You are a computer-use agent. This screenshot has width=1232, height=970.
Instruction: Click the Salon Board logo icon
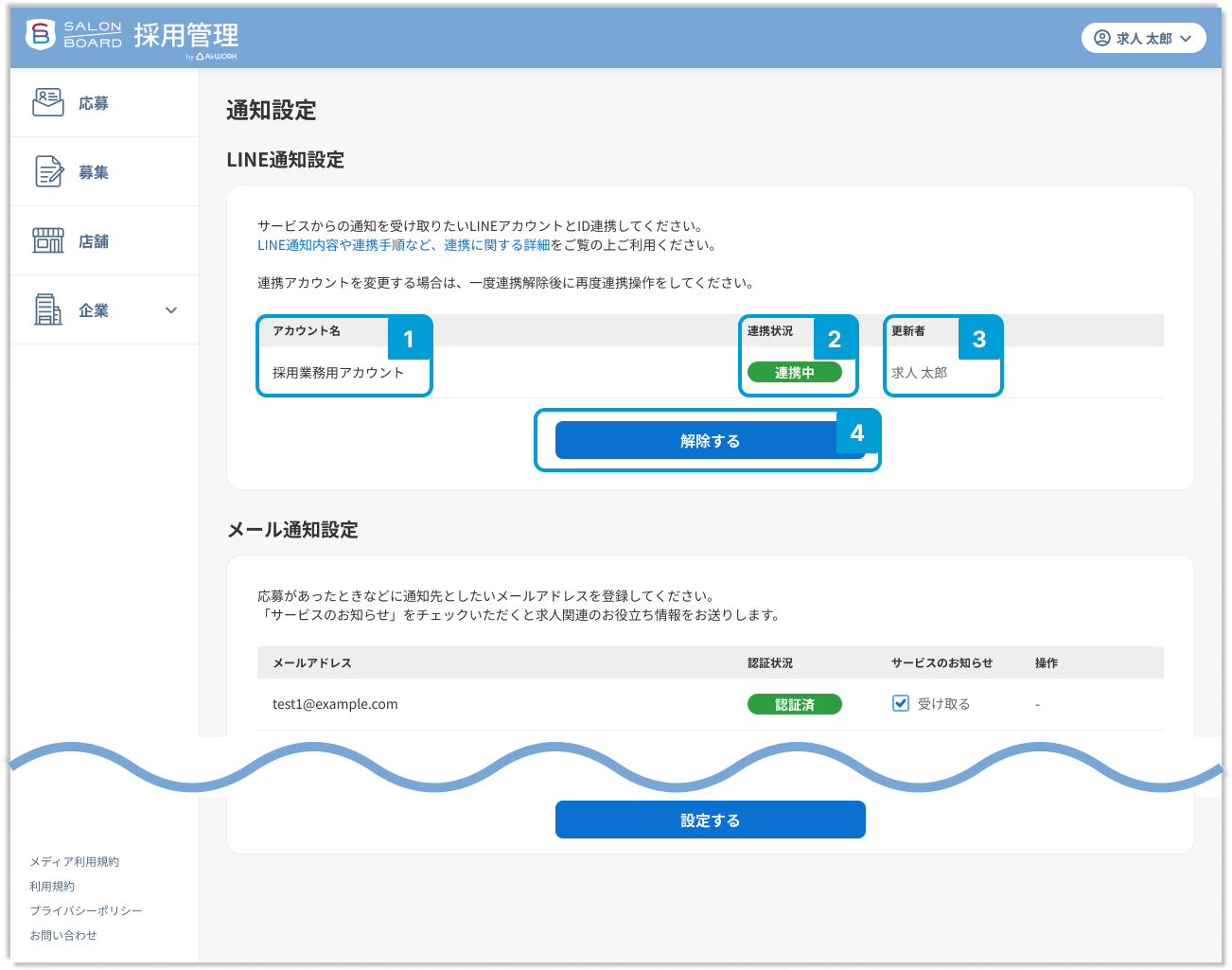(x=40, y=34)
